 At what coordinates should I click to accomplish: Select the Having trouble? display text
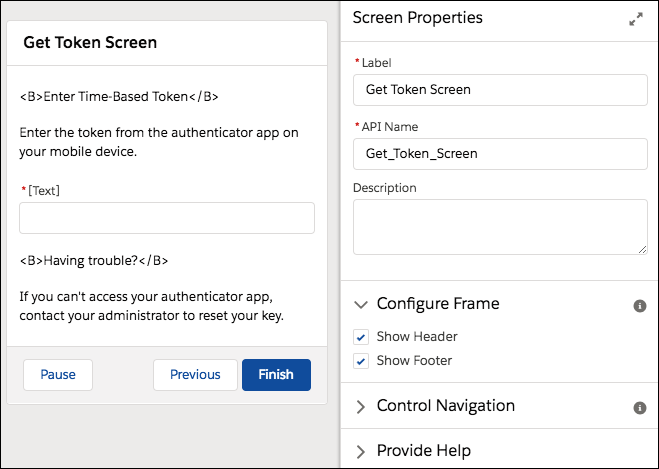[94, 261]
